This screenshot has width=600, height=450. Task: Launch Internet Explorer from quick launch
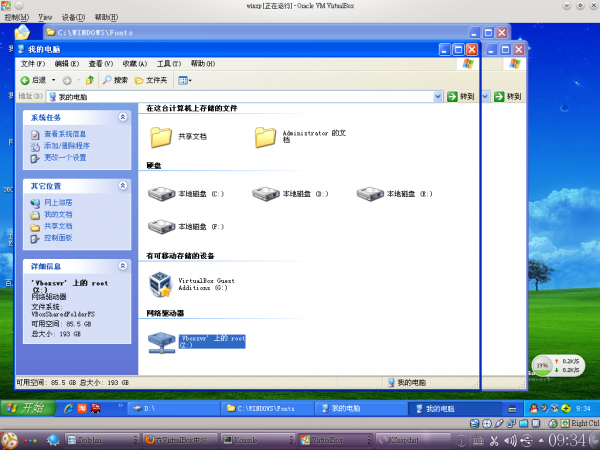[68, 409]
